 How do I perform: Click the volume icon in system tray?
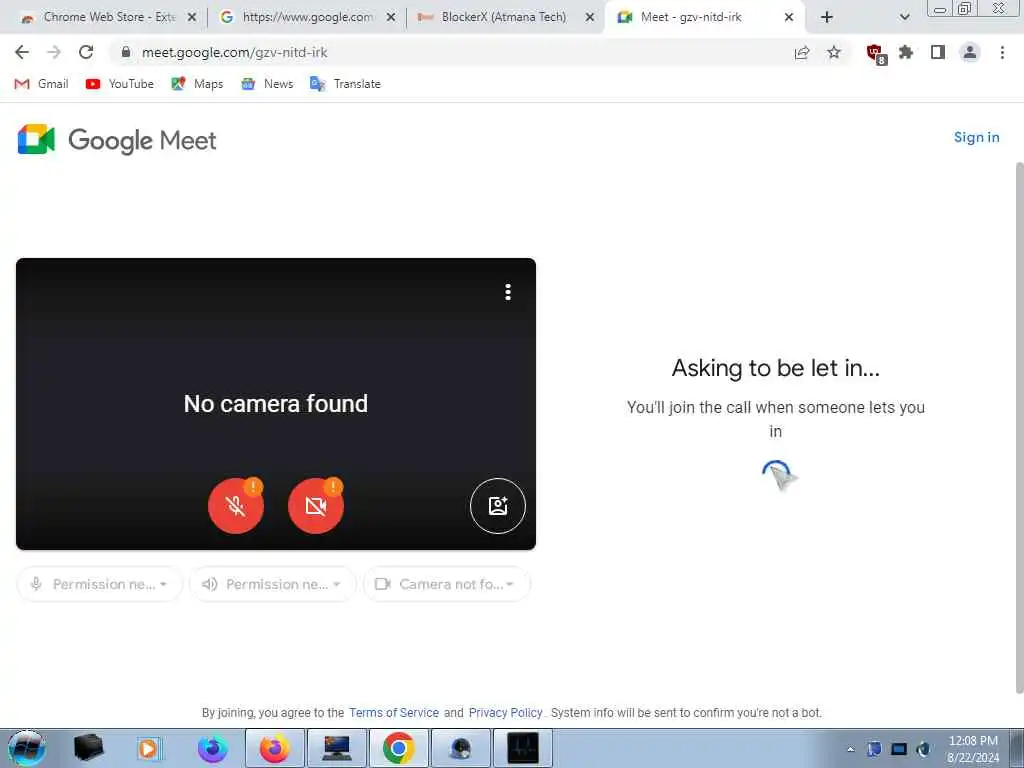click(923, 749)
